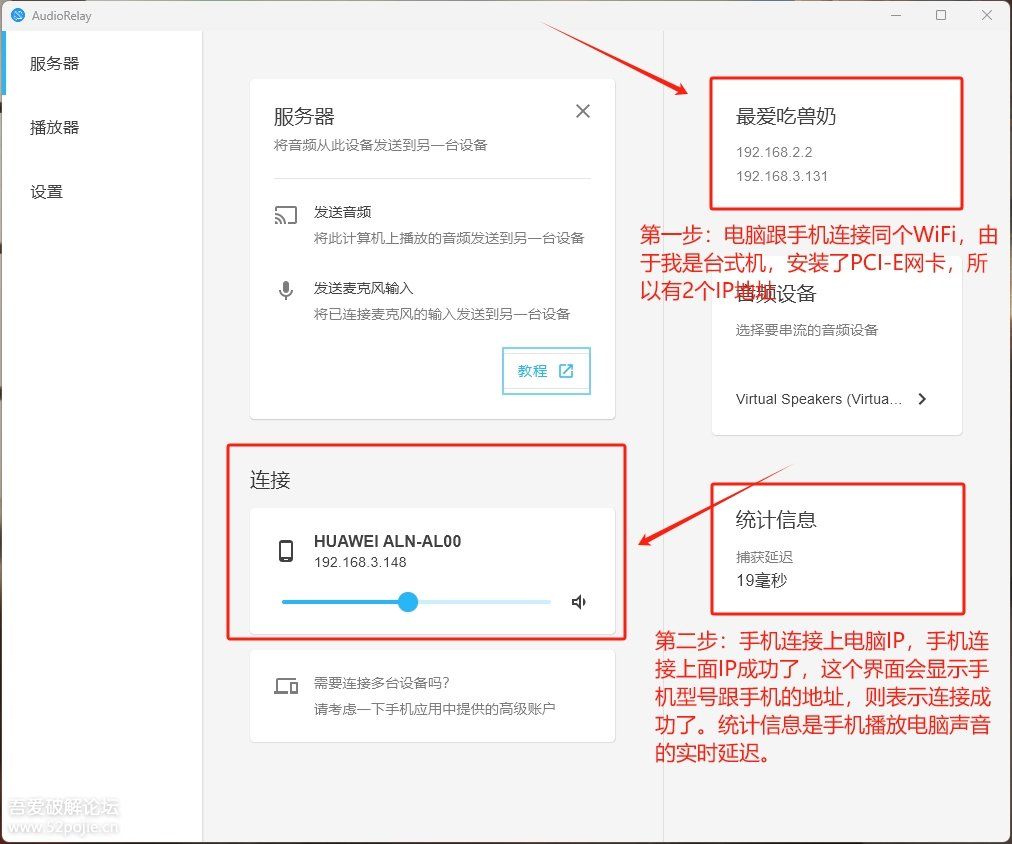Mute the HUAWEI ALN-AL00 speaker icon
1012x844 pixels.
tap(579, 601)
